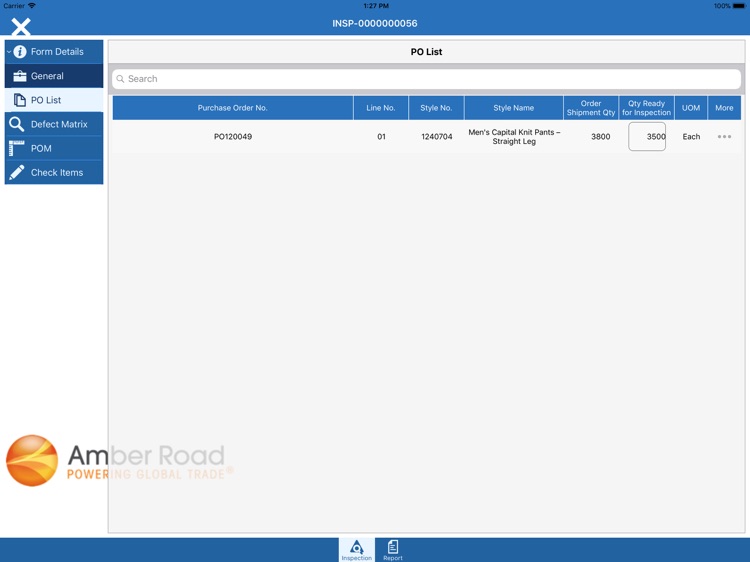
Task: Click the battery status icon
Action: click(739, 6)
